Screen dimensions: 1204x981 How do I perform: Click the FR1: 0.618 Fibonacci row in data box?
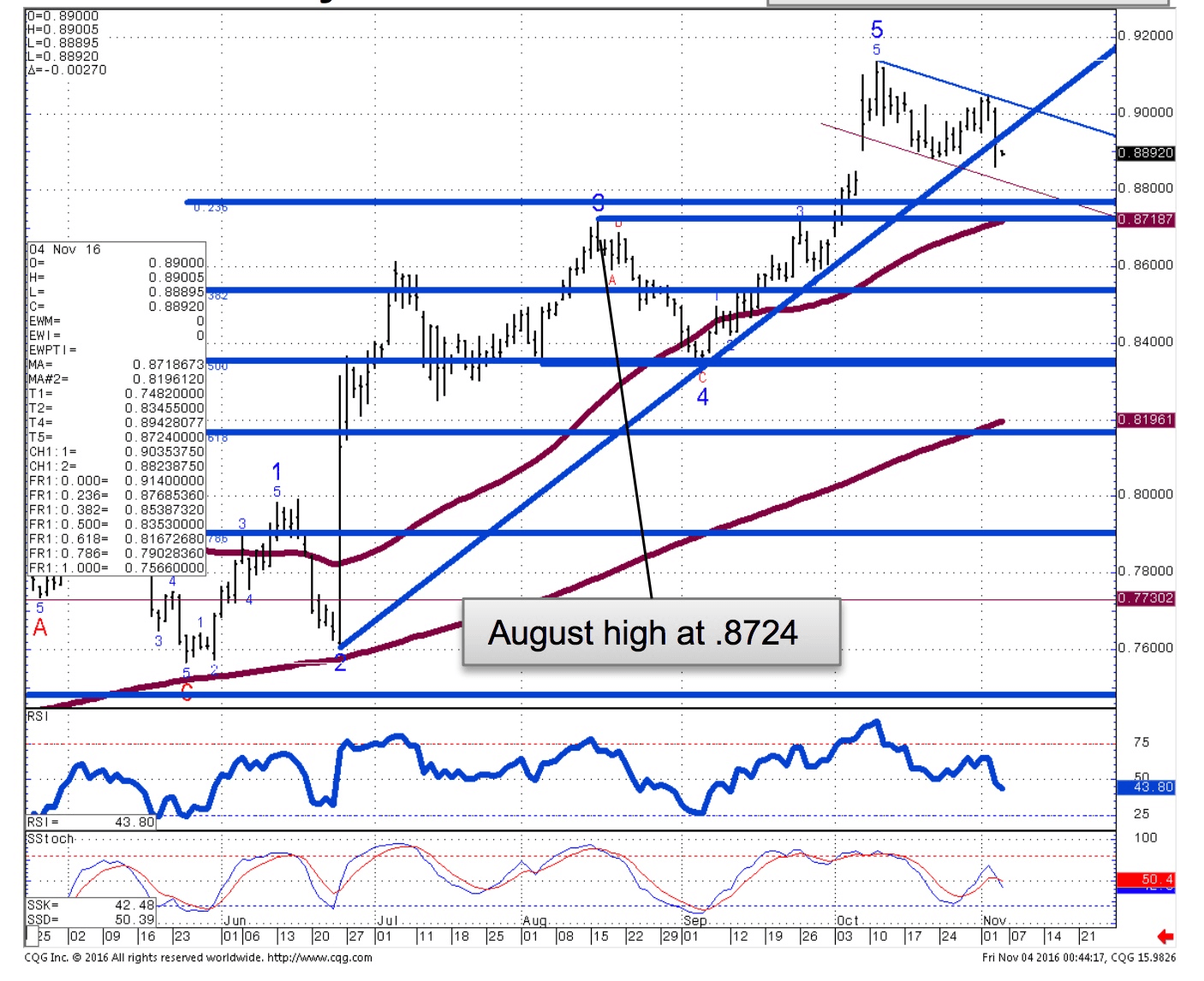pos(116,538)
